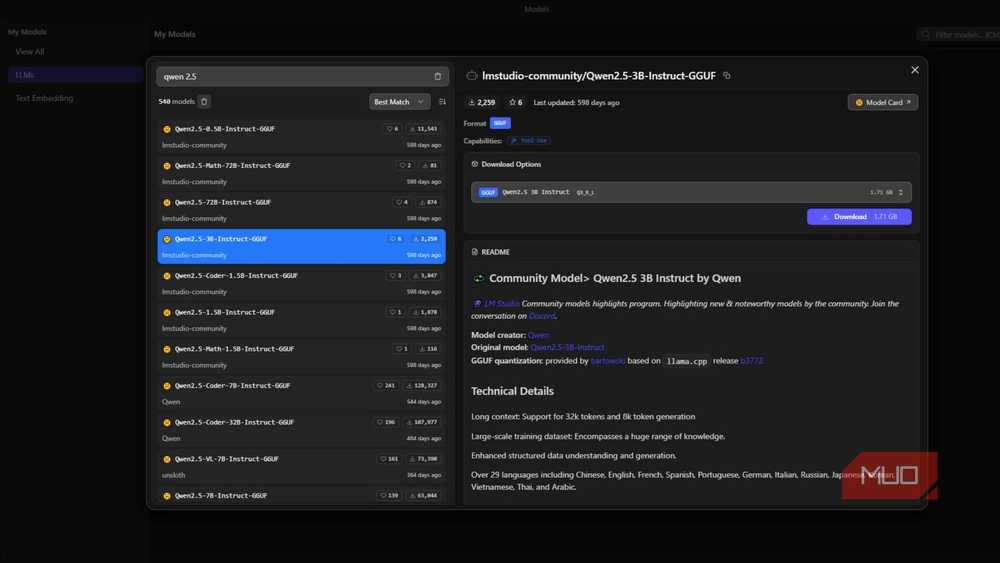This screenshot has height=563, width=1000.
Task: Click the star rating showing 6
Action: click(515, 102)
